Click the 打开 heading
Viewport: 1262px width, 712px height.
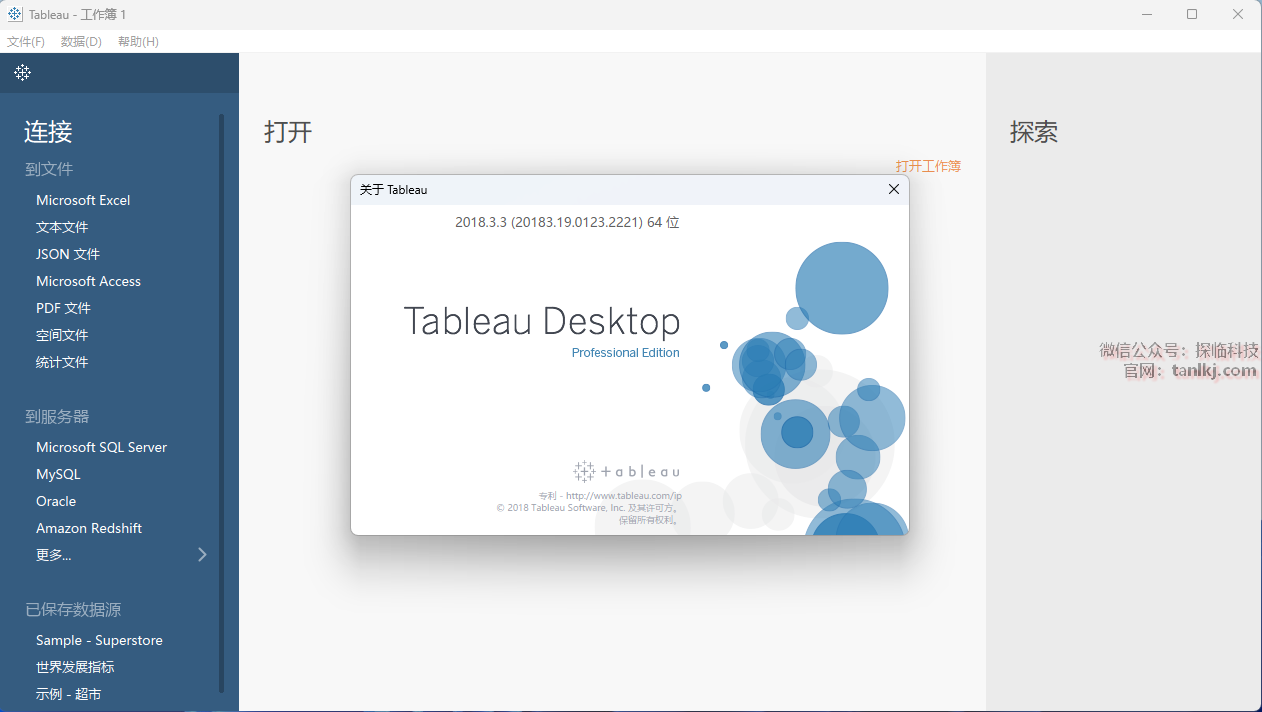tap(288, 132)
